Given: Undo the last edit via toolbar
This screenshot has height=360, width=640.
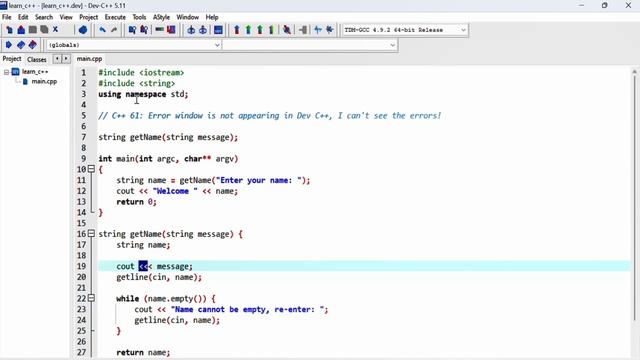Looking at the screenshot, I should pos(102,30).
